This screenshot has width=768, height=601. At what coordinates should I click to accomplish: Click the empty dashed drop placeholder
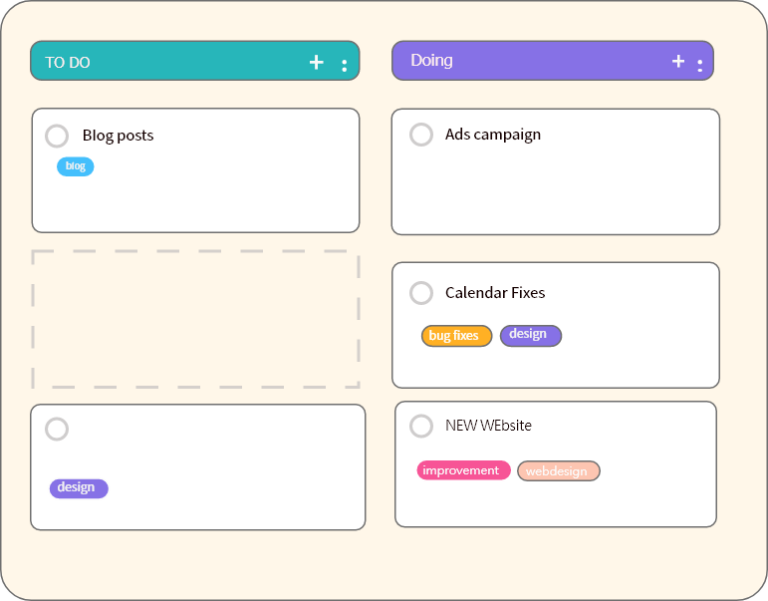click(x=195, y=319)
